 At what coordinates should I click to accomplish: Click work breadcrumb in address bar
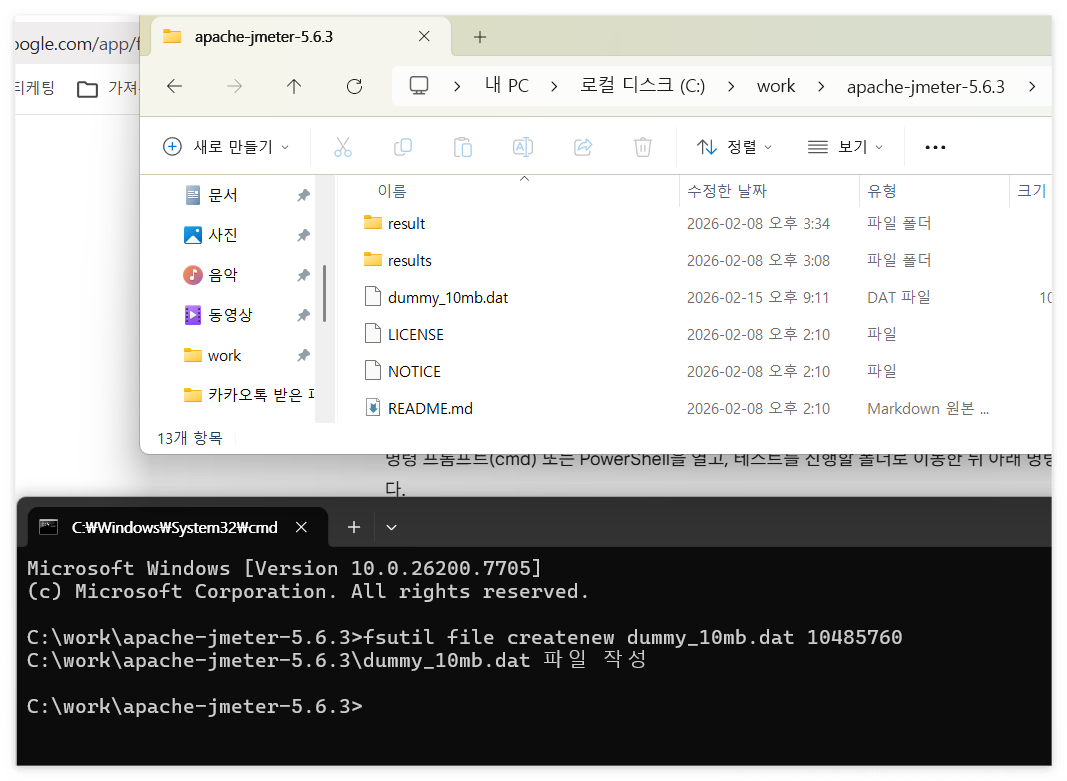[776, 86]
